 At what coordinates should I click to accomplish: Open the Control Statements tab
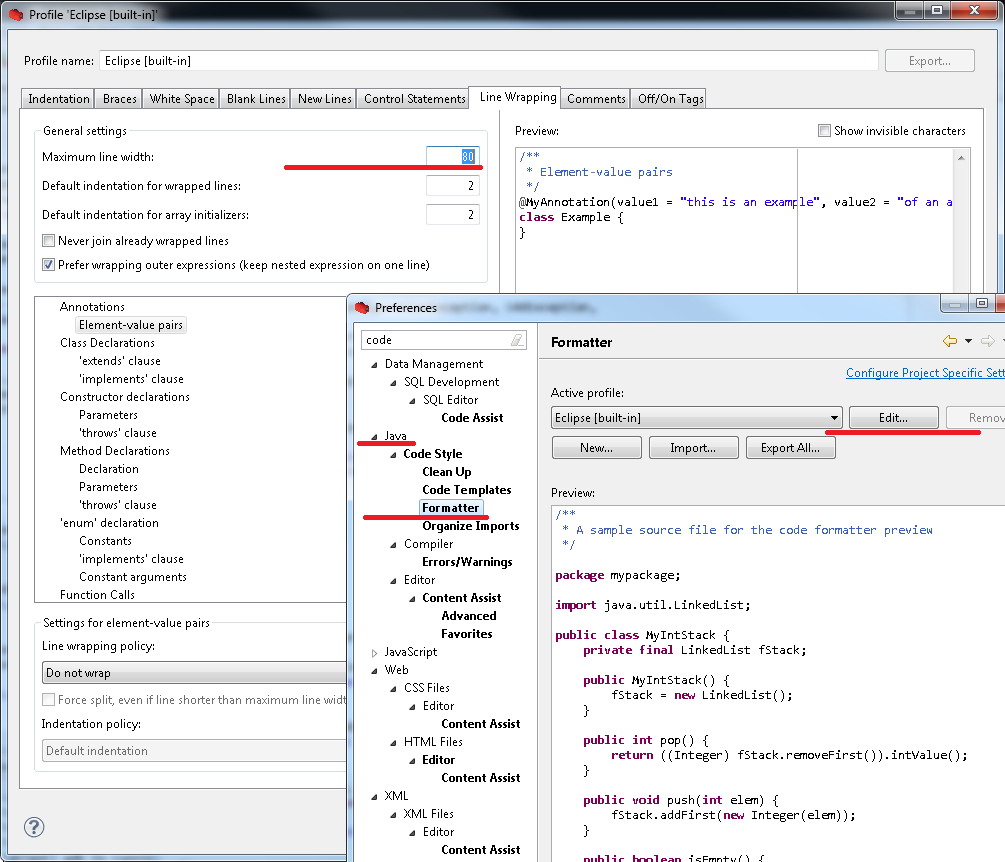pos(414,99)
